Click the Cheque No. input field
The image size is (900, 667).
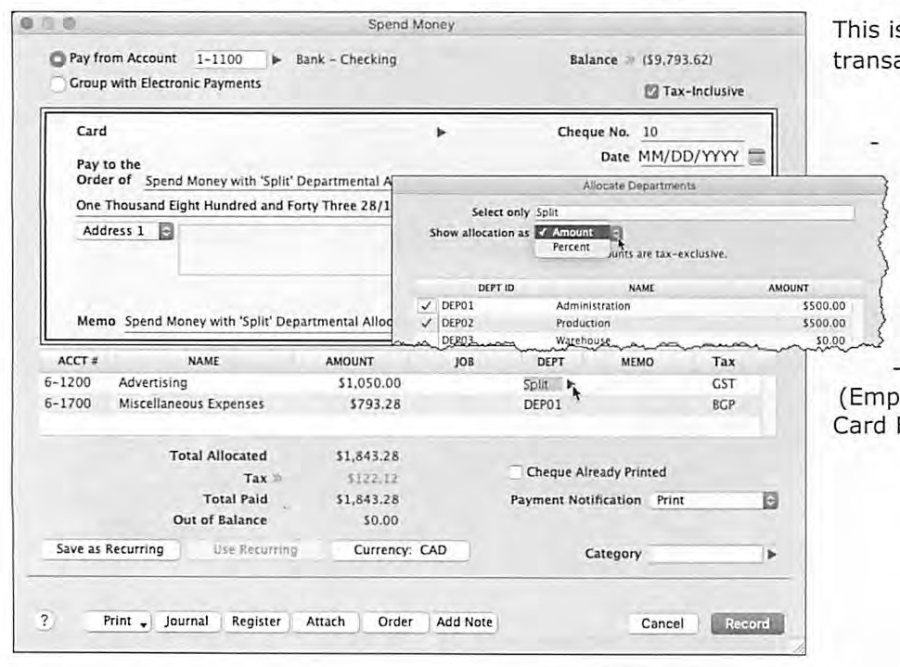[x=692, y=132]
